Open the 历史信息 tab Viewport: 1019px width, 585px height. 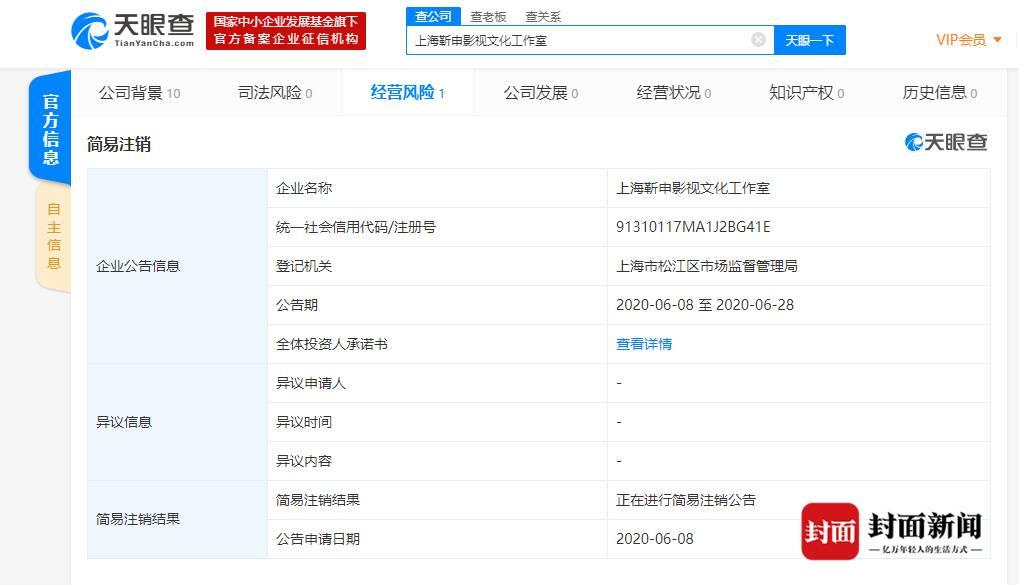pos(939,93)
